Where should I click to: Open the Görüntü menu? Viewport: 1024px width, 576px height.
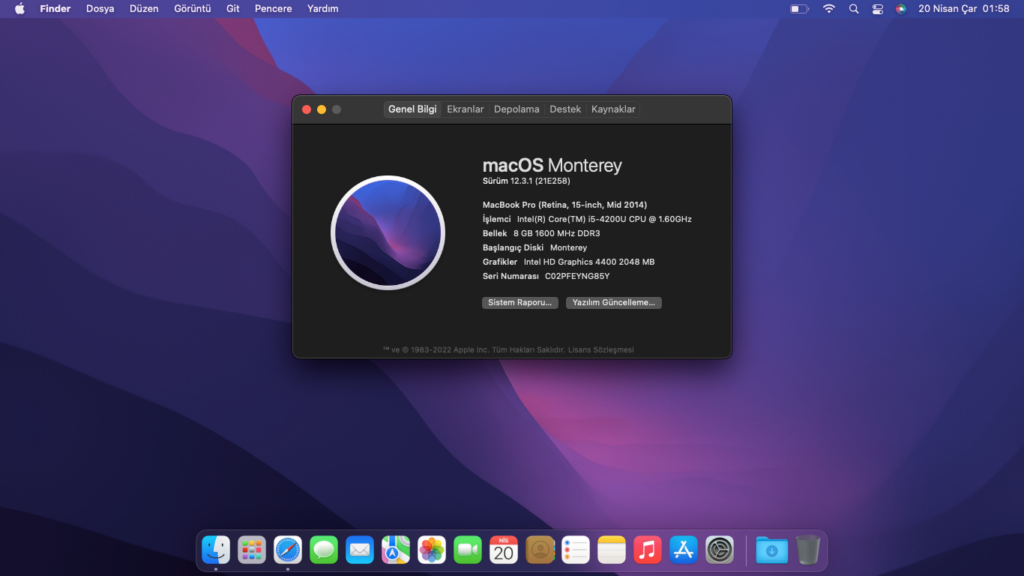click(192, 8)
